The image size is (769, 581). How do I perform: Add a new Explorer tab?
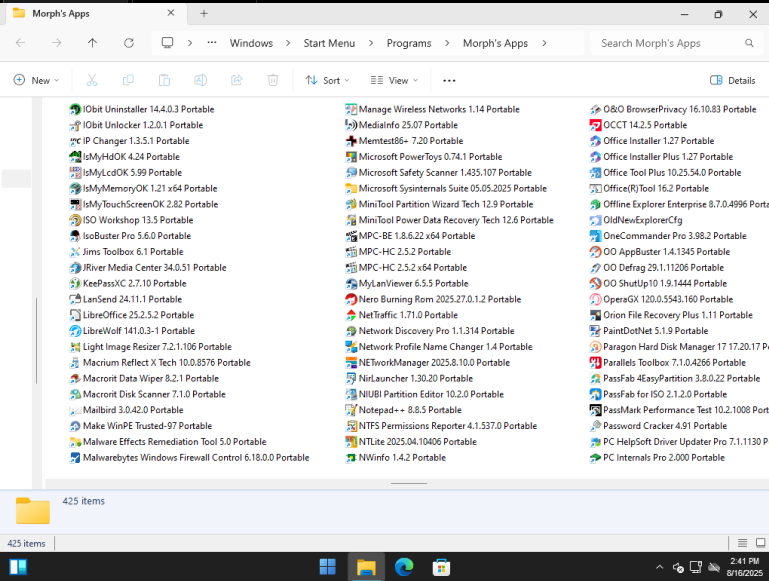(204, 14)
